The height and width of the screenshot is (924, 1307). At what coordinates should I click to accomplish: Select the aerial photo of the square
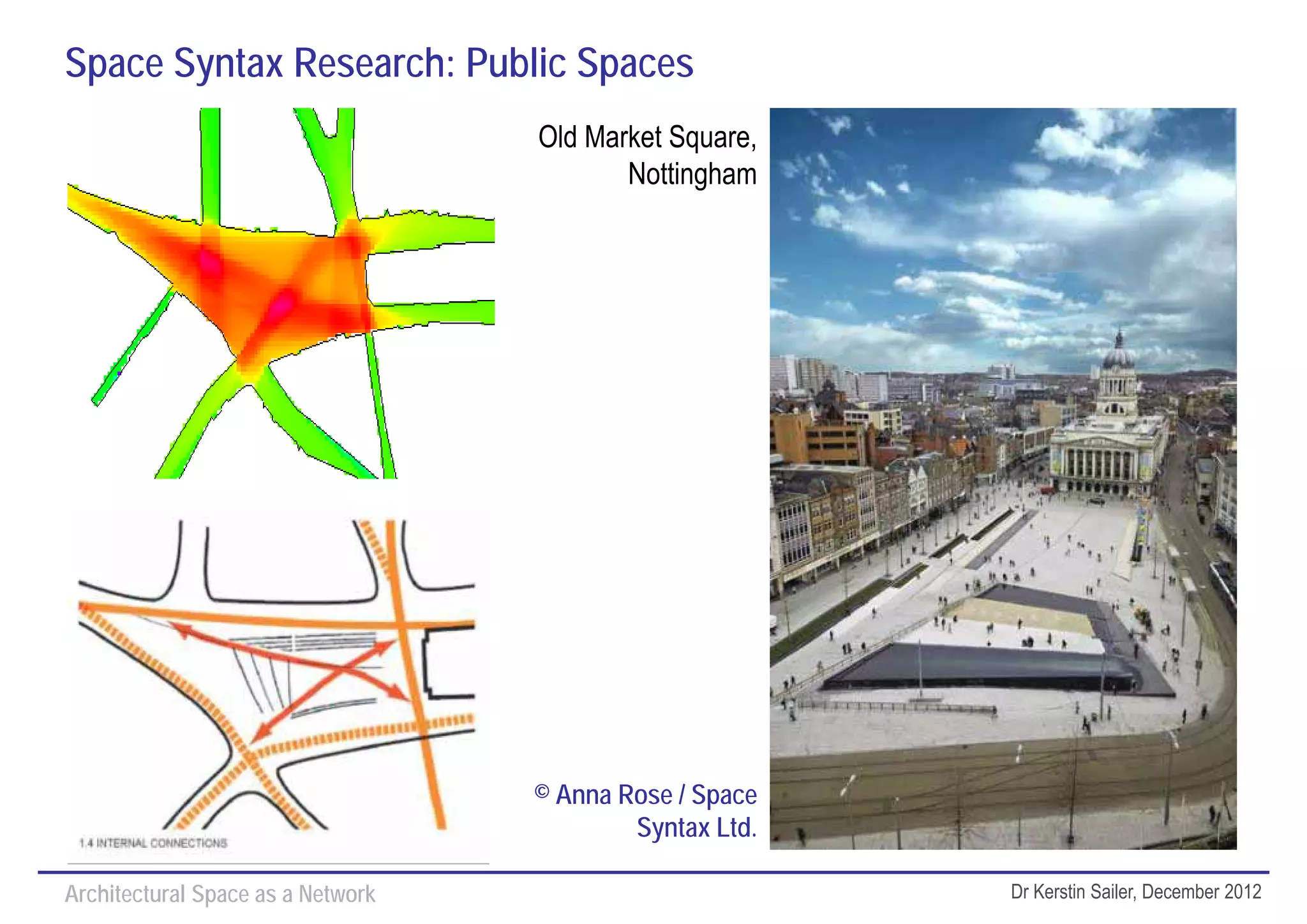[x=1003, y=479]
